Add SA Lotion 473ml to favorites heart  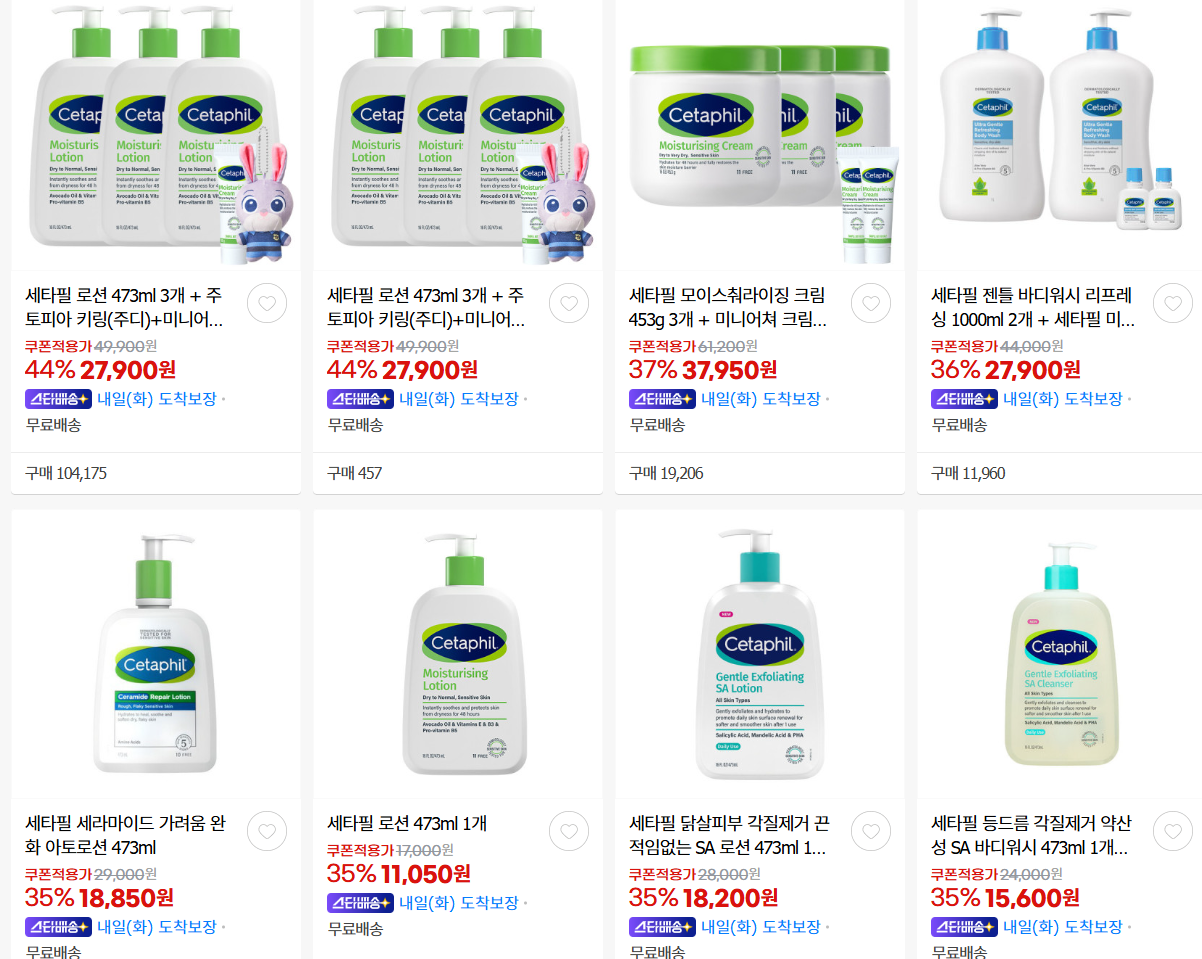click(871, 831)
